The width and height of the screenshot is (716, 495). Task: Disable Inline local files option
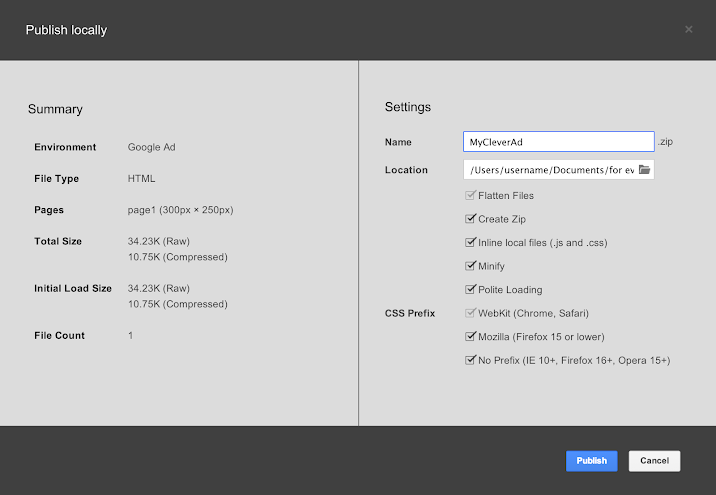pyautogui.click(x=470, y=243)
